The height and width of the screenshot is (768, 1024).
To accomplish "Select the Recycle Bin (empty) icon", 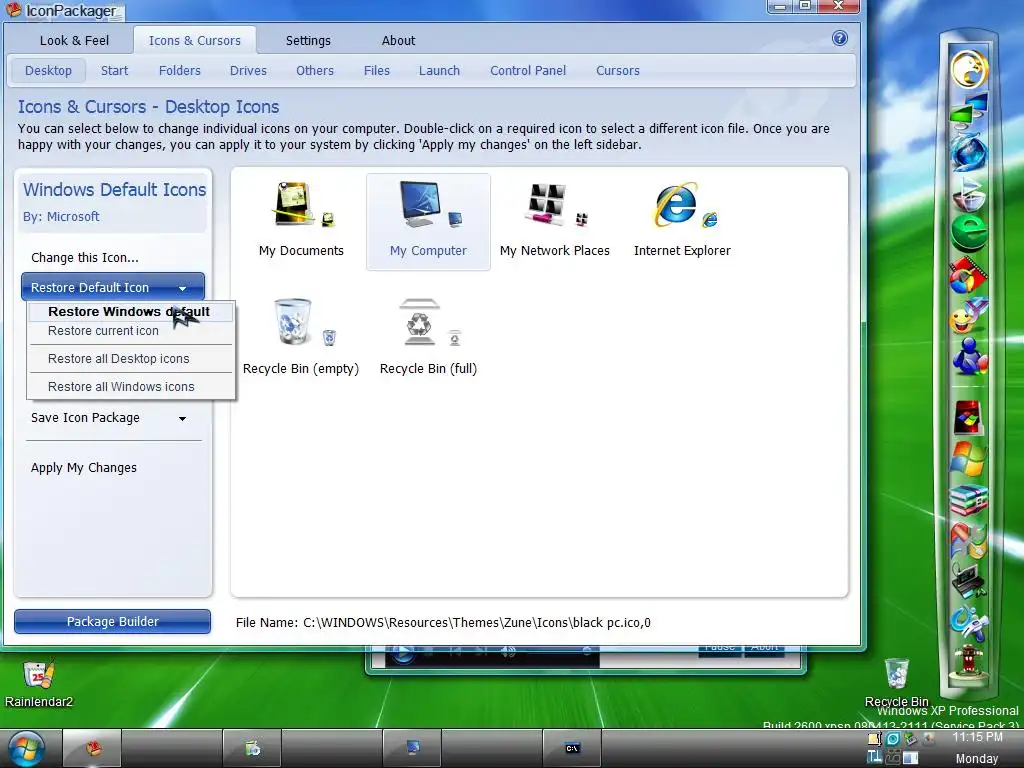I will pos(300,337).
